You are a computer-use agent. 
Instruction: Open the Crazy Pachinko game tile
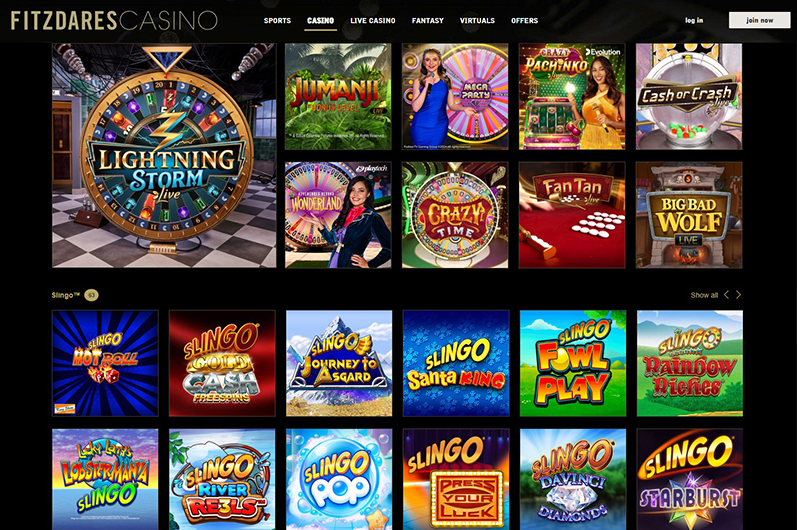click(x=572, y=97)
